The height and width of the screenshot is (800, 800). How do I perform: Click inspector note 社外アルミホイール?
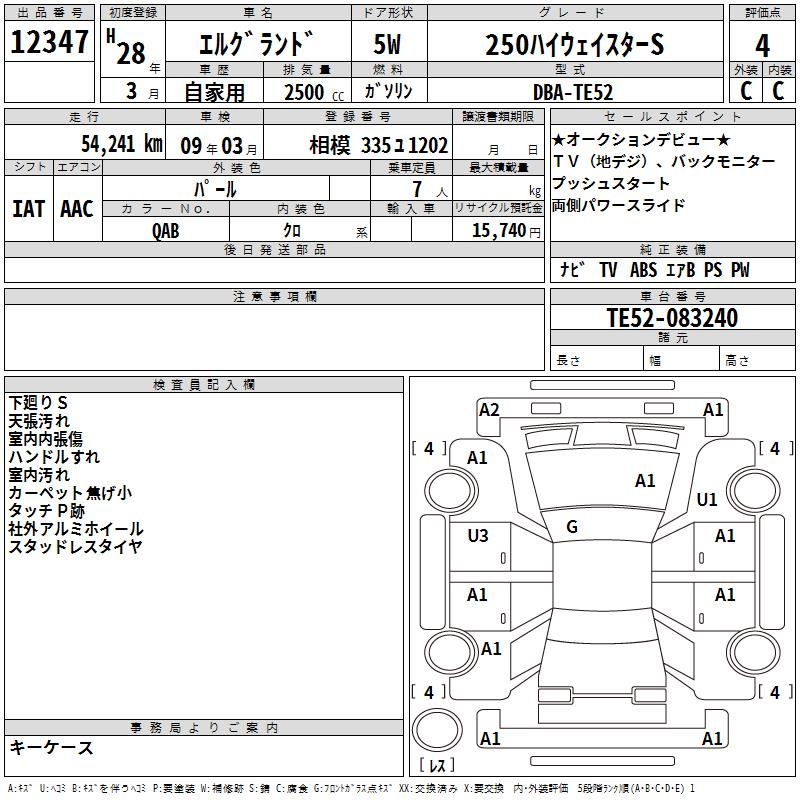76,529
